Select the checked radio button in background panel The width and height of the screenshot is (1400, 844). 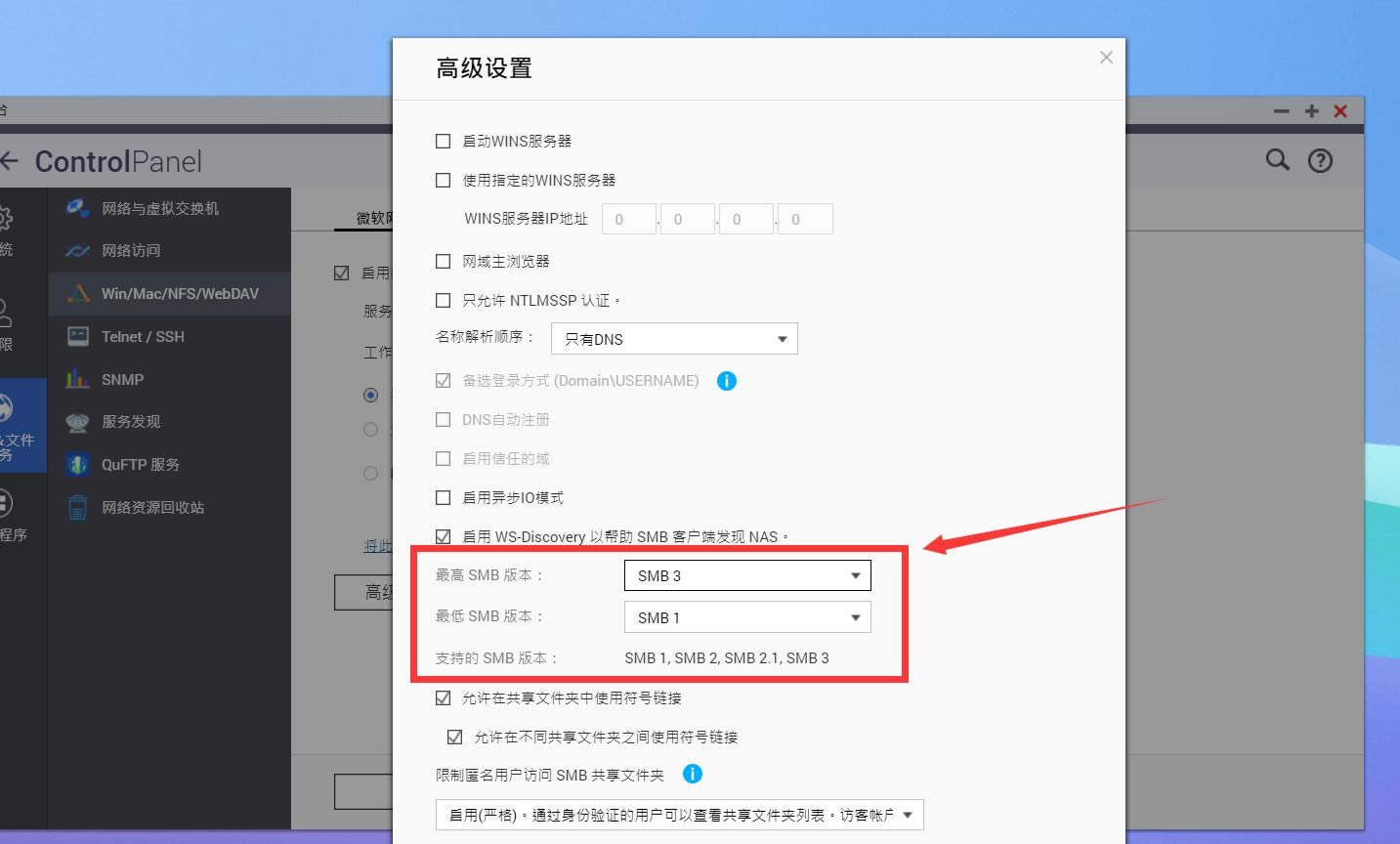click(x=370, y=395)
